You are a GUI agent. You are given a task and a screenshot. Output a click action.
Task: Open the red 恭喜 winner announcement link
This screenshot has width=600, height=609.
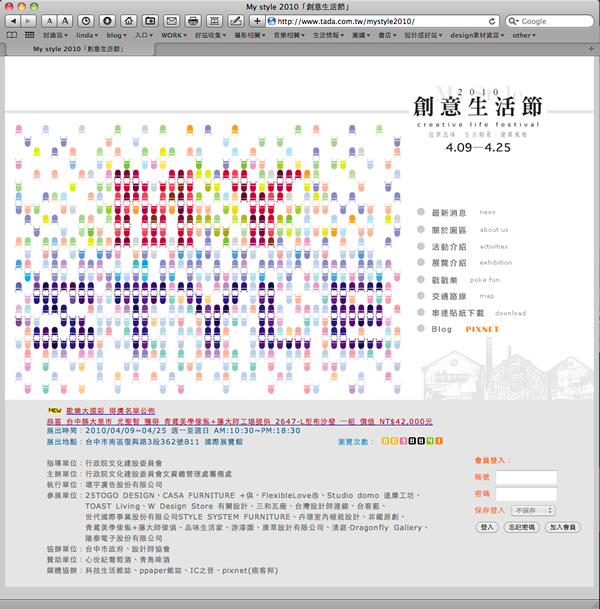click(240, 421)
